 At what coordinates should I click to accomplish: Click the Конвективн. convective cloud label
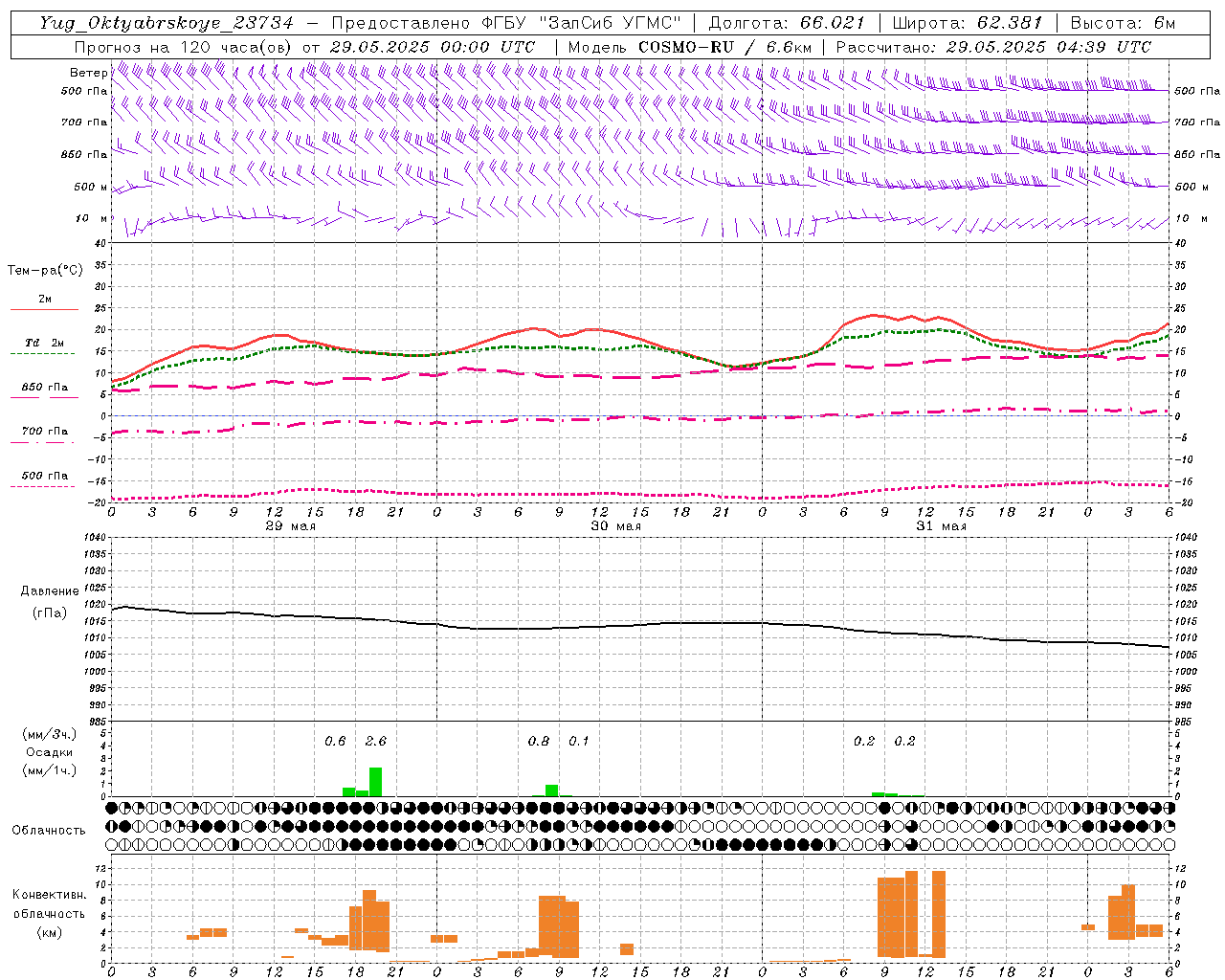point(50,895)
